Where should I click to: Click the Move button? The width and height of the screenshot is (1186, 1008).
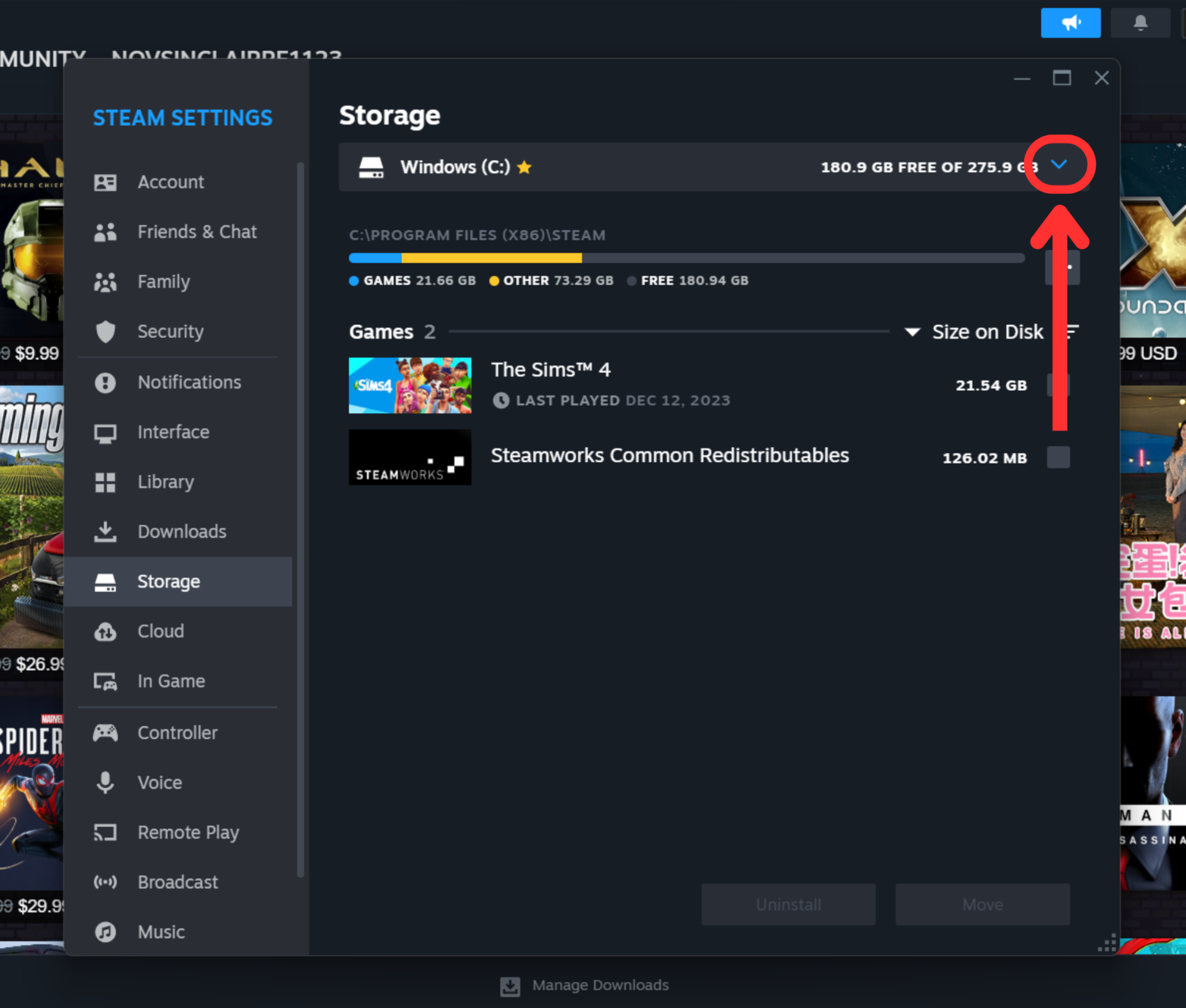[x=982, y=904]
